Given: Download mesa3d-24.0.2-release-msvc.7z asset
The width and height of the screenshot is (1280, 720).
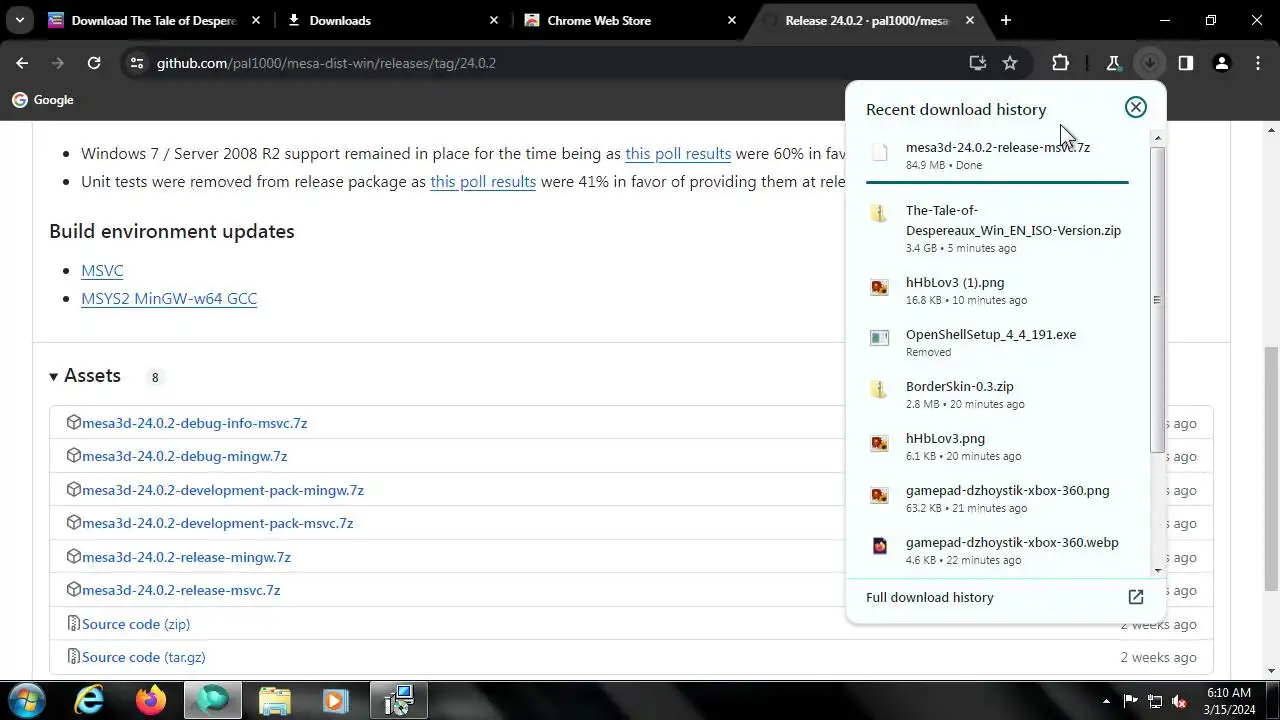Looking at the screenshot, I should 181,590.
